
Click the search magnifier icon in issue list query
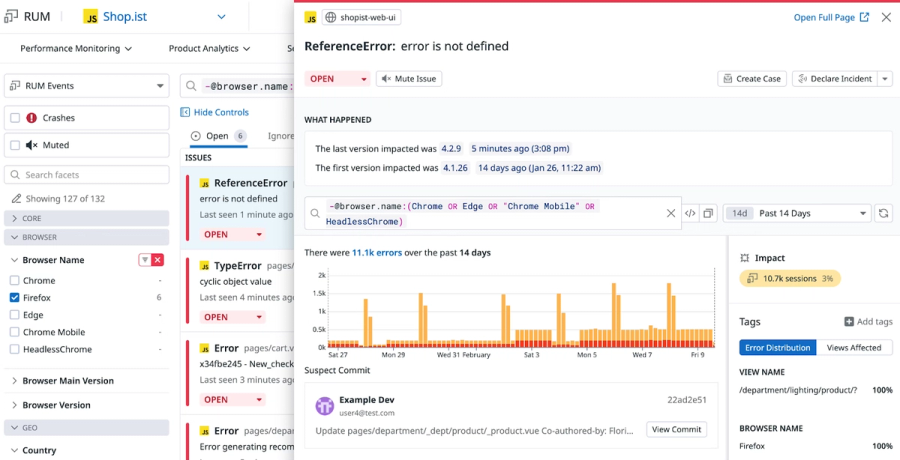click(191, 87)
